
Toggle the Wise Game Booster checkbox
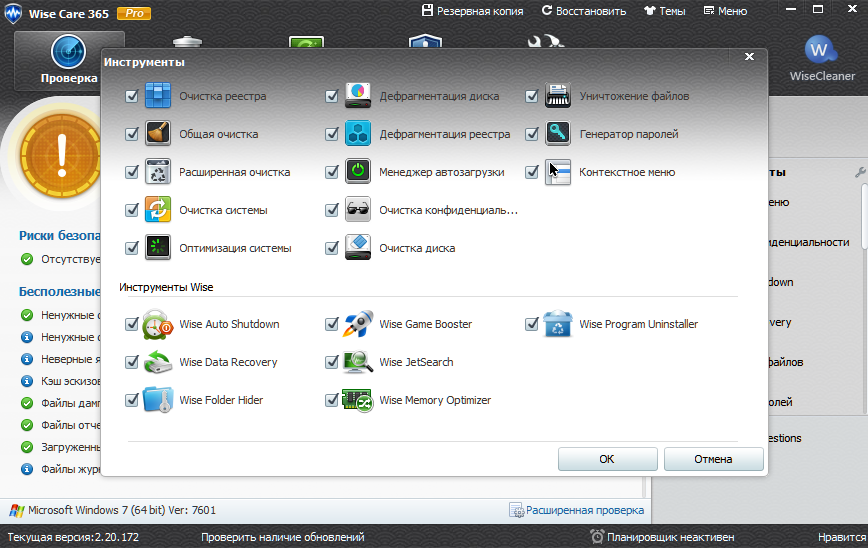click(332, 324)
